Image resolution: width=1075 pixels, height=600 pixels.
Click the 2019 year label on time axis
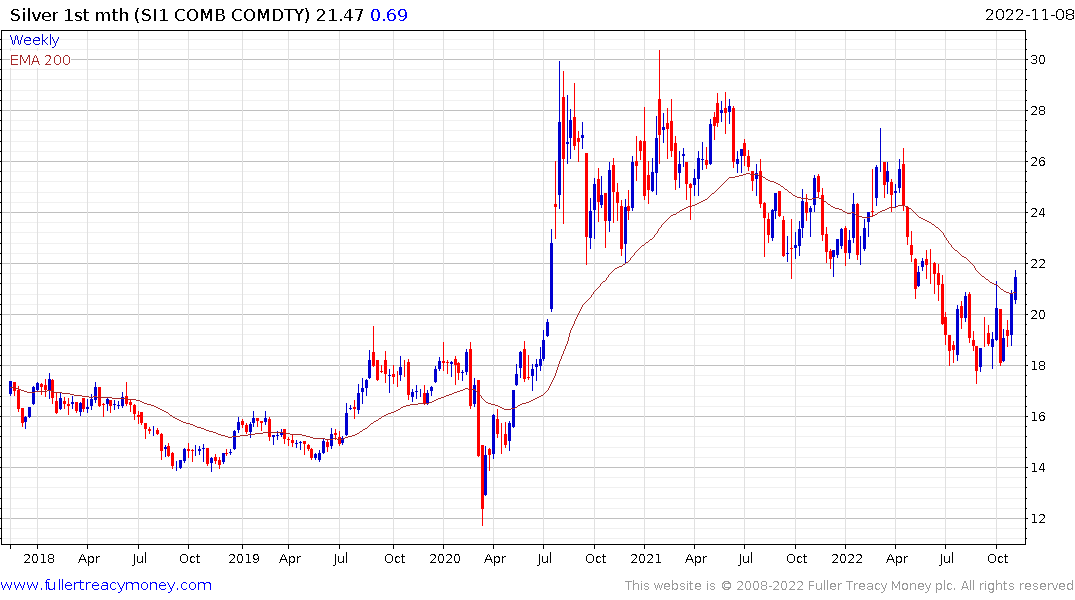(x=243, y=558)
